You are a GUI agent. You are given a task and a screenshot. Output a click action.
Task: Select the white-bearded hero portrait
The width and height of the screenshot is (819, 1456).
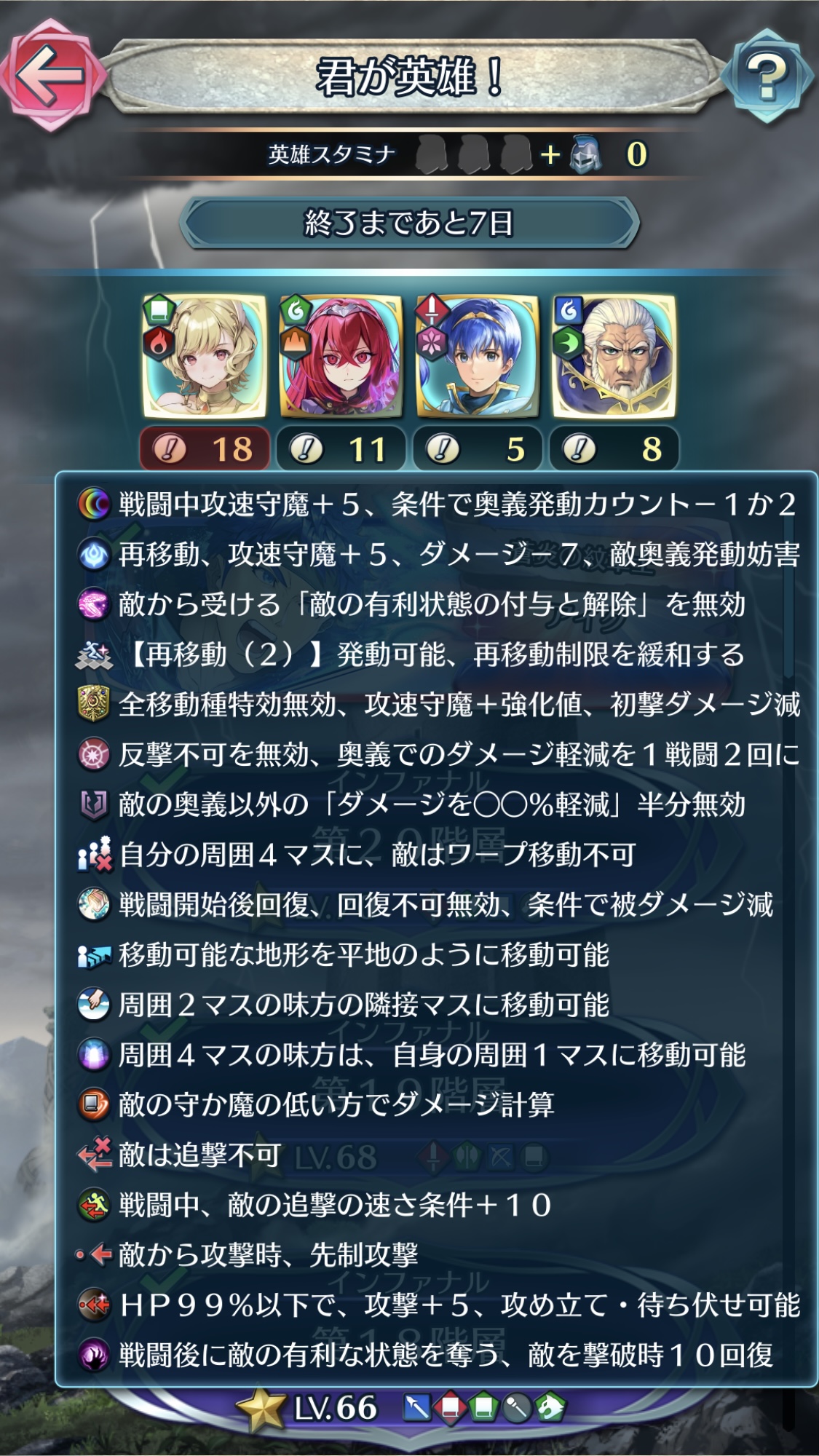[x=614, y=356]
